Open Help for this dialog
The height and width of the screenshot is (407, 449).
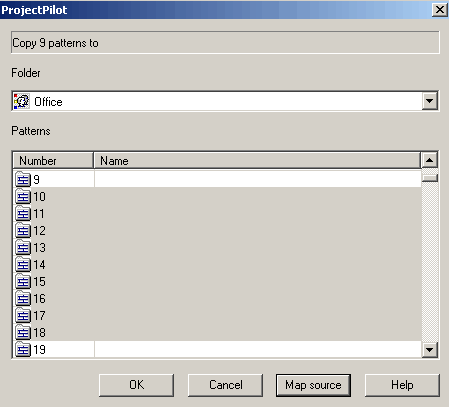402,385
